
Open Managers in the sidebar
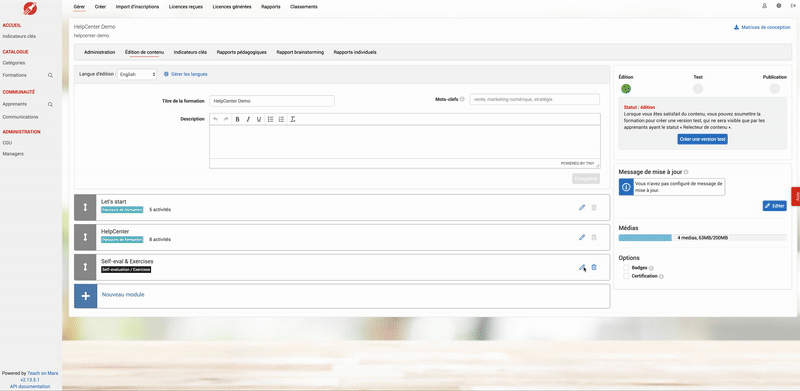point(13,154)
